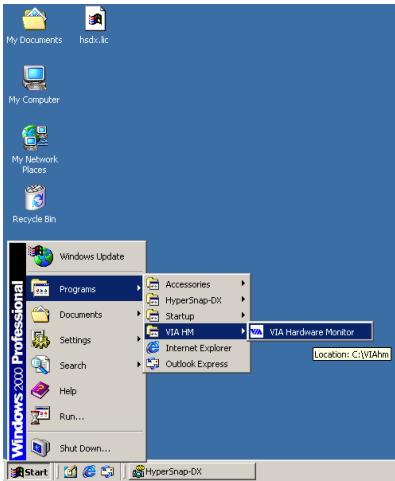Open the Programs menu entry
The image size is (395, 481).
(x=85, y=288)
